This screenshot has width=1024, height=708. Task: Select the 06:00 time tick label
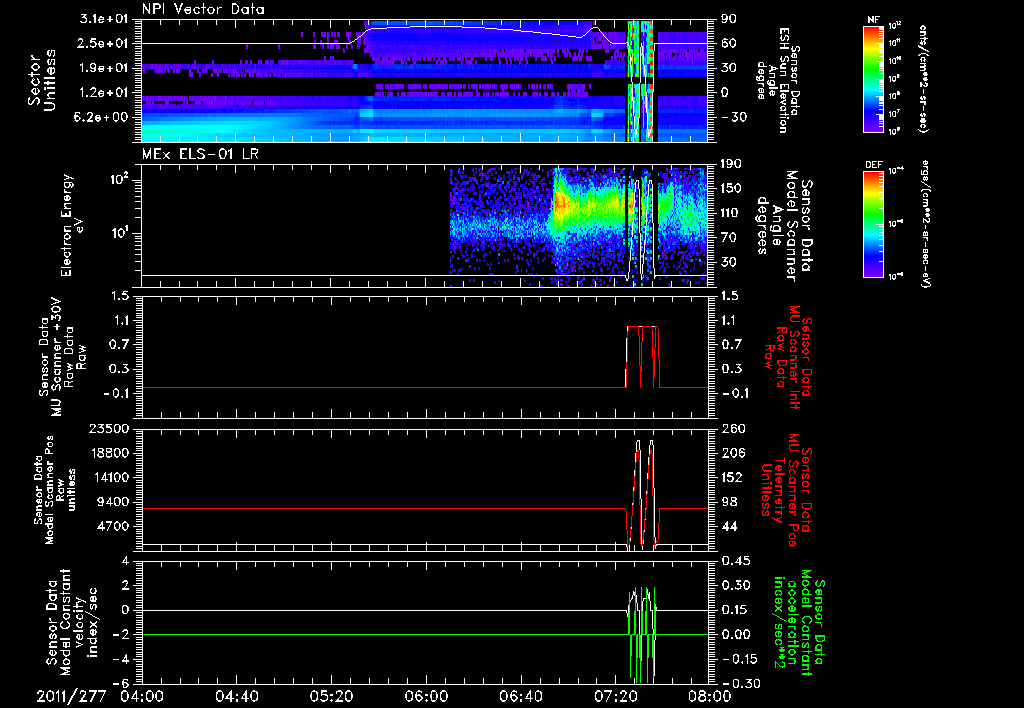[426, 696]
